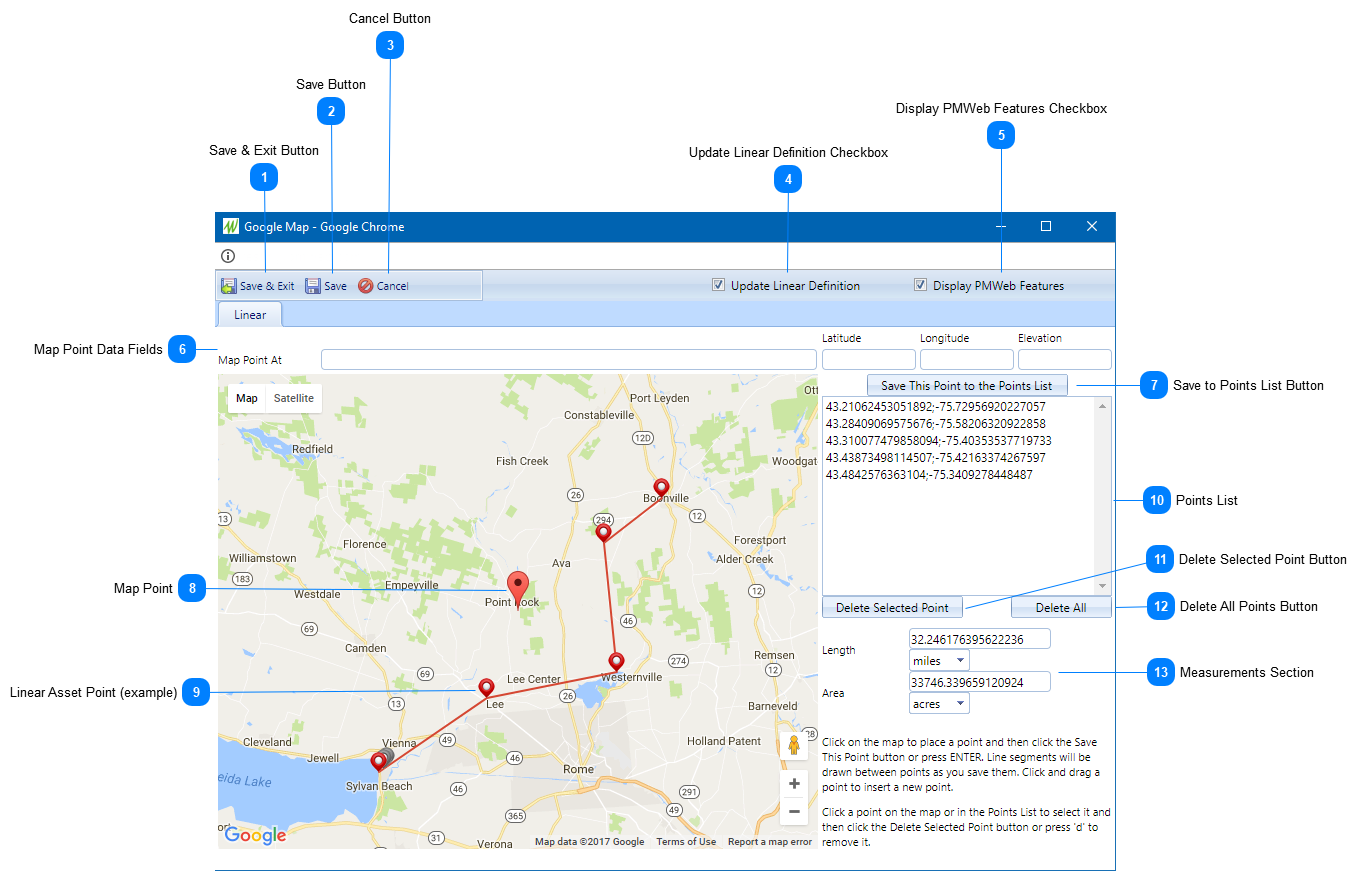Image resolution: width=1357 pixels, height=874 pixels.
Task: Open the acres unit dropdown
Action: pos(939,704)
